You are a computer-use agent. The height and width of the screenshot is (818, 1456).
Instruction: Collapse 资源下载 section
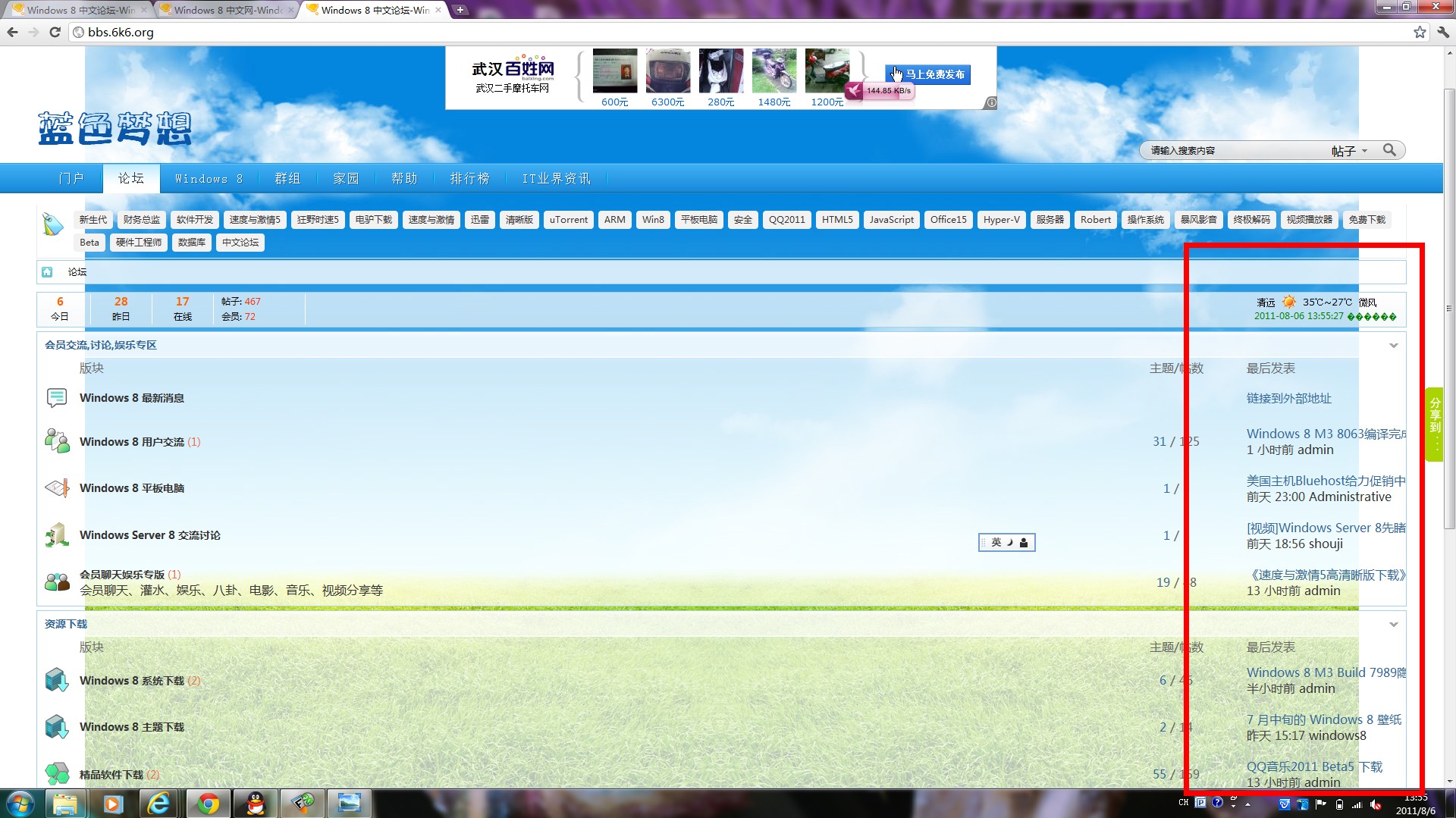[1393, 625]
